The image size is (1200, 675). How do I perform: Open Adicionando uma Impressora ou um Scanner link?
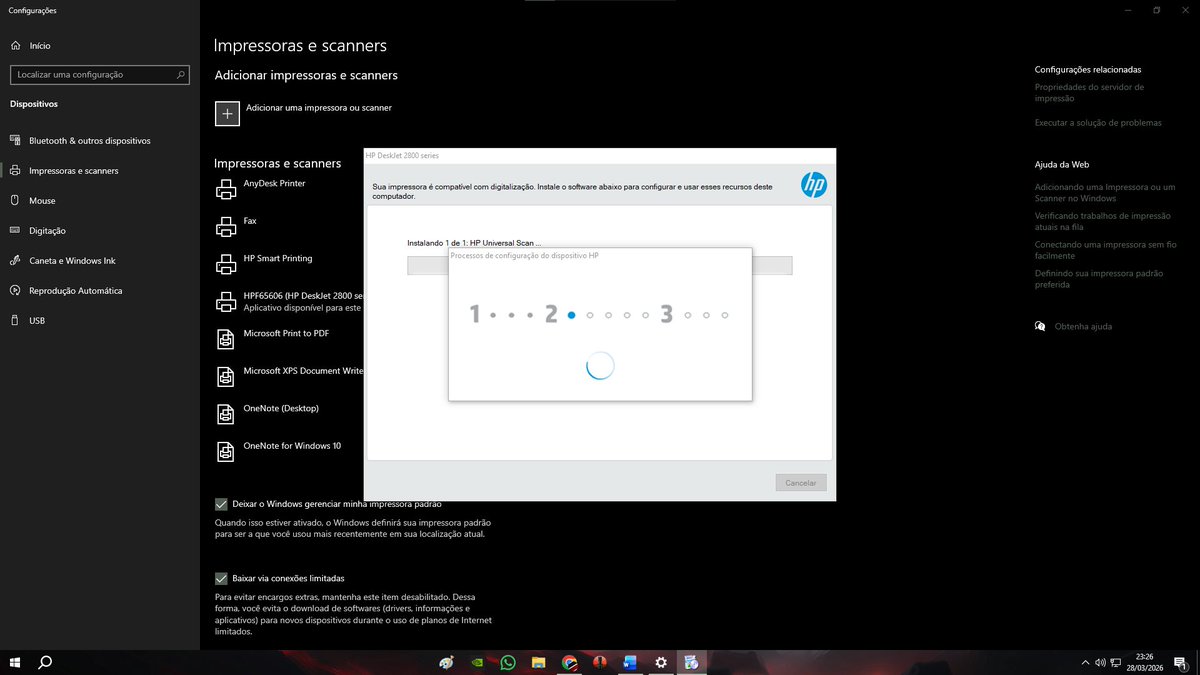coord(1105,192)
